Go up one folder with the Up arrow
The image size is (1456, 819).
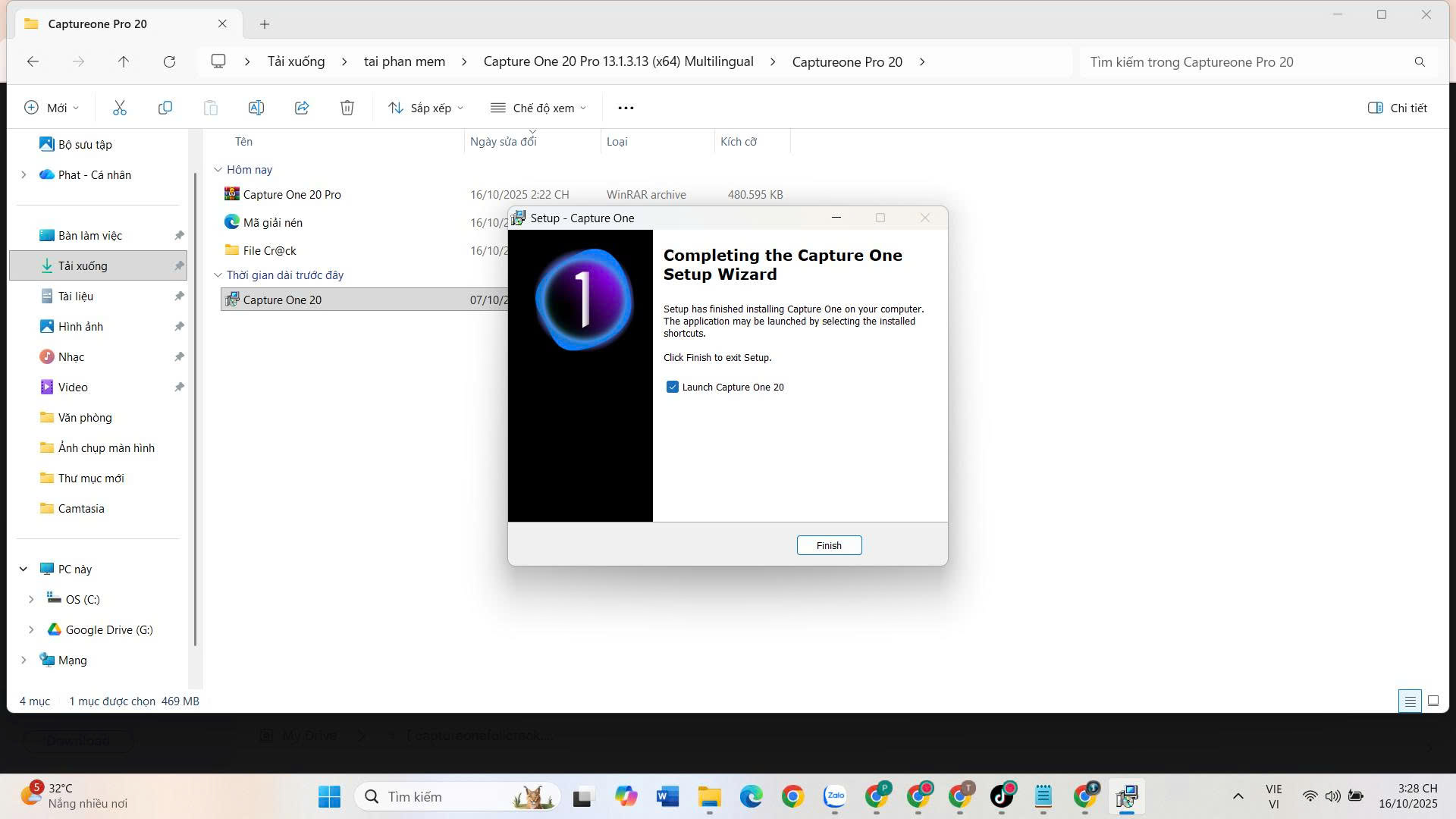pos(124,62)
